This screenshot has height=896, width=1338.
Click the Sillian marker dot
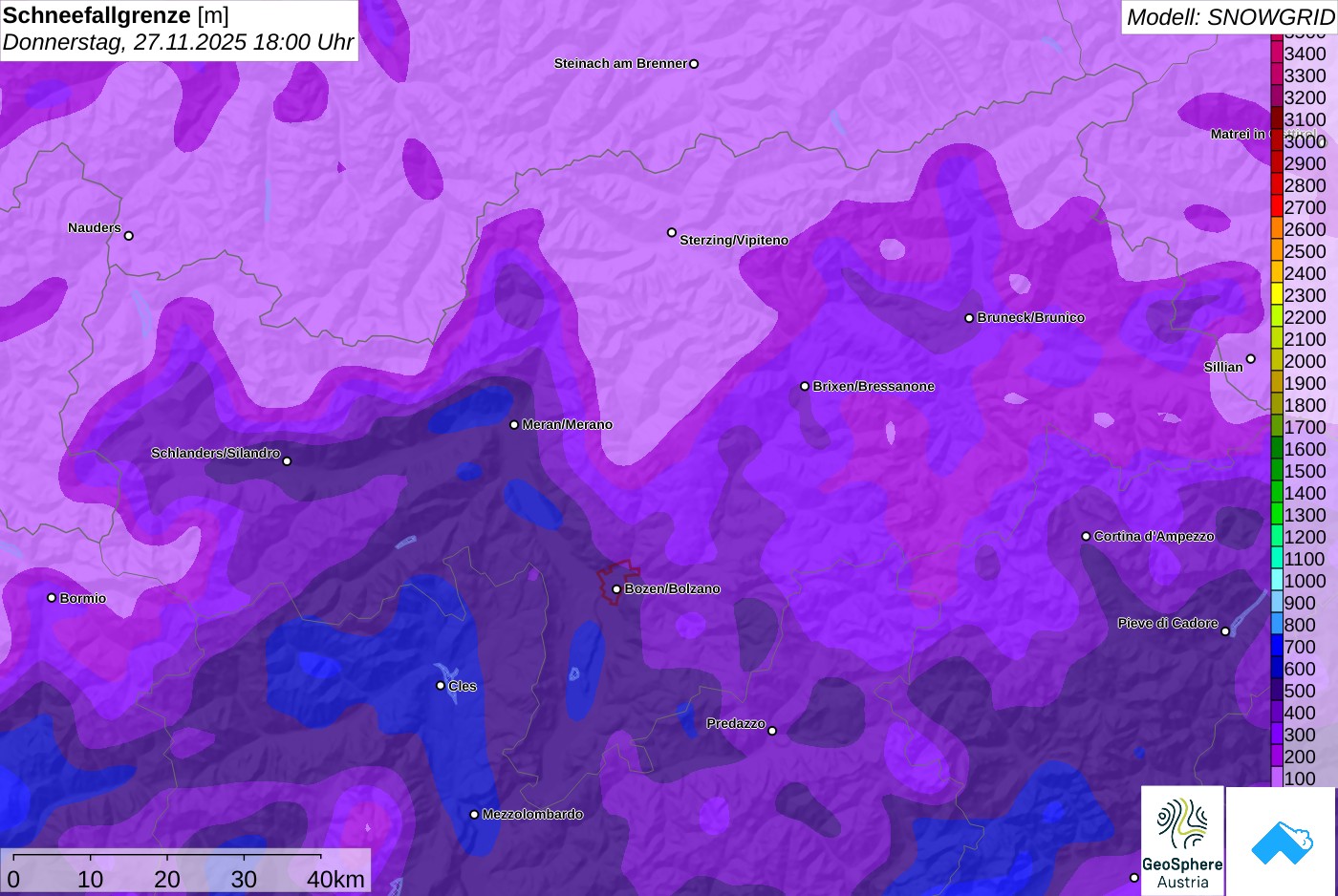pyautogui.click(x=1251, y=359)
